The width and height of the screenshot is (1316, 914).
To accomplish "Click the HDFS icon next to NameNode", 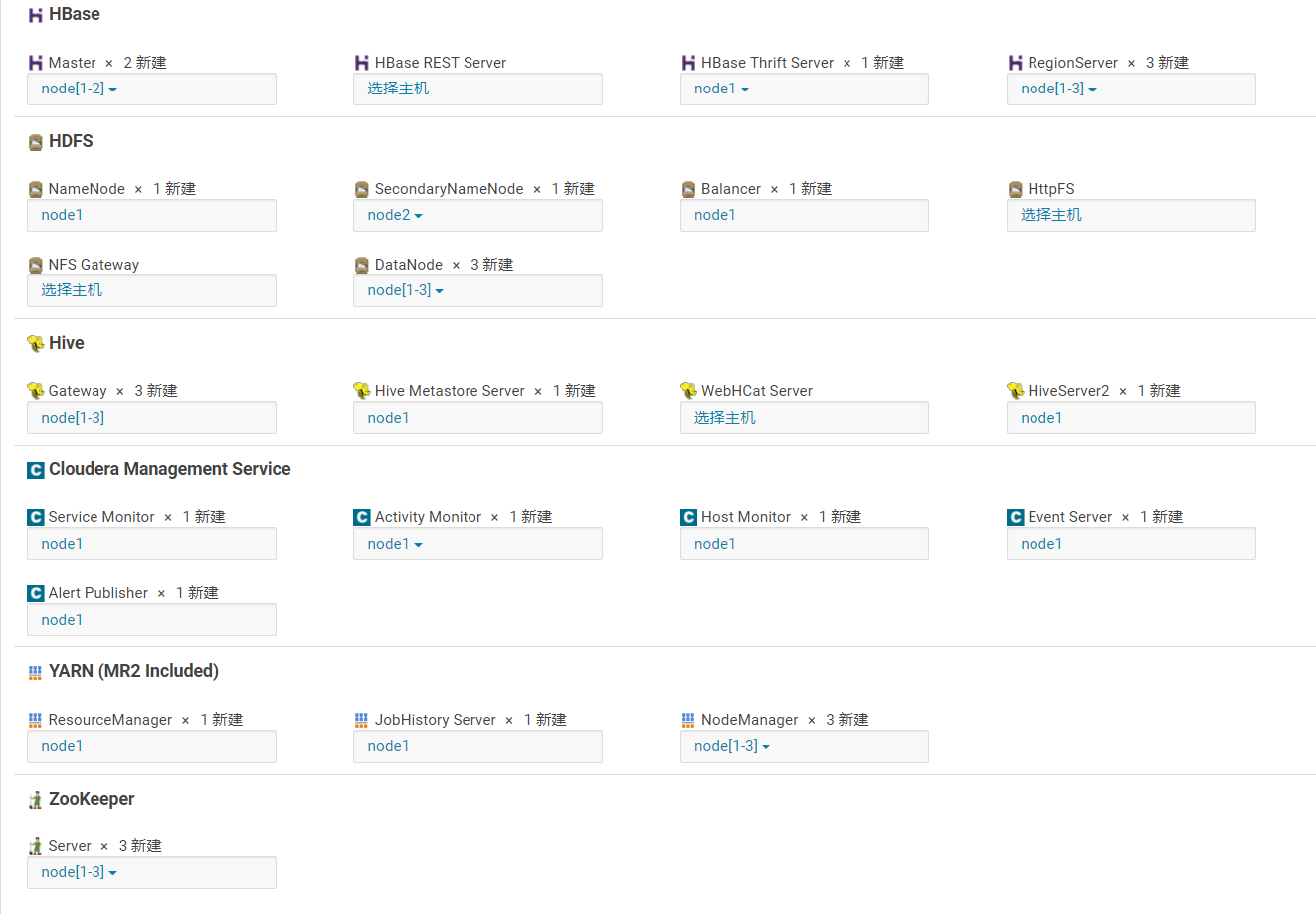I will tap(34, 188).
